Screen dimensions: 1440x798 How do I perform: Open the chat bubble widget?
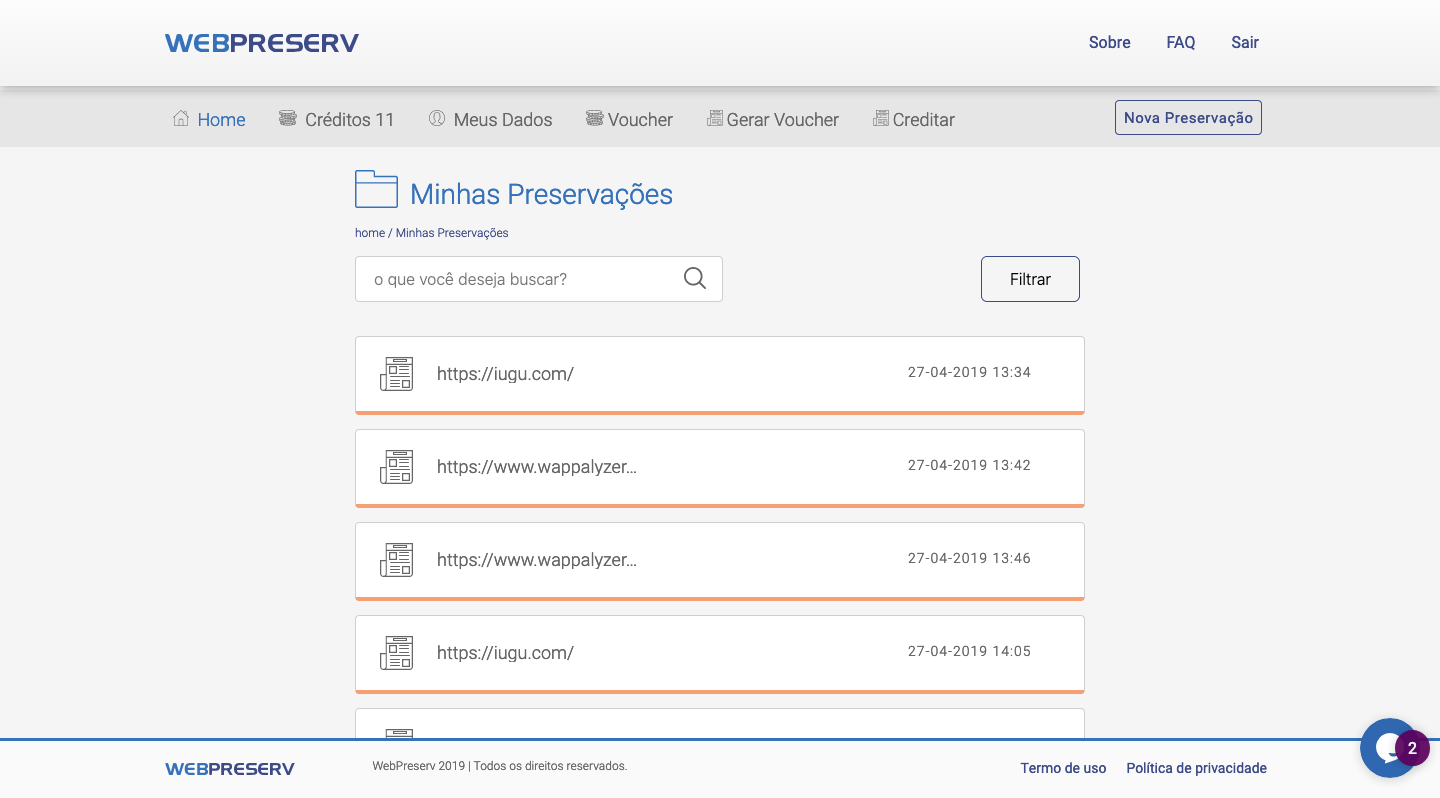click(x=1389, y=748)
